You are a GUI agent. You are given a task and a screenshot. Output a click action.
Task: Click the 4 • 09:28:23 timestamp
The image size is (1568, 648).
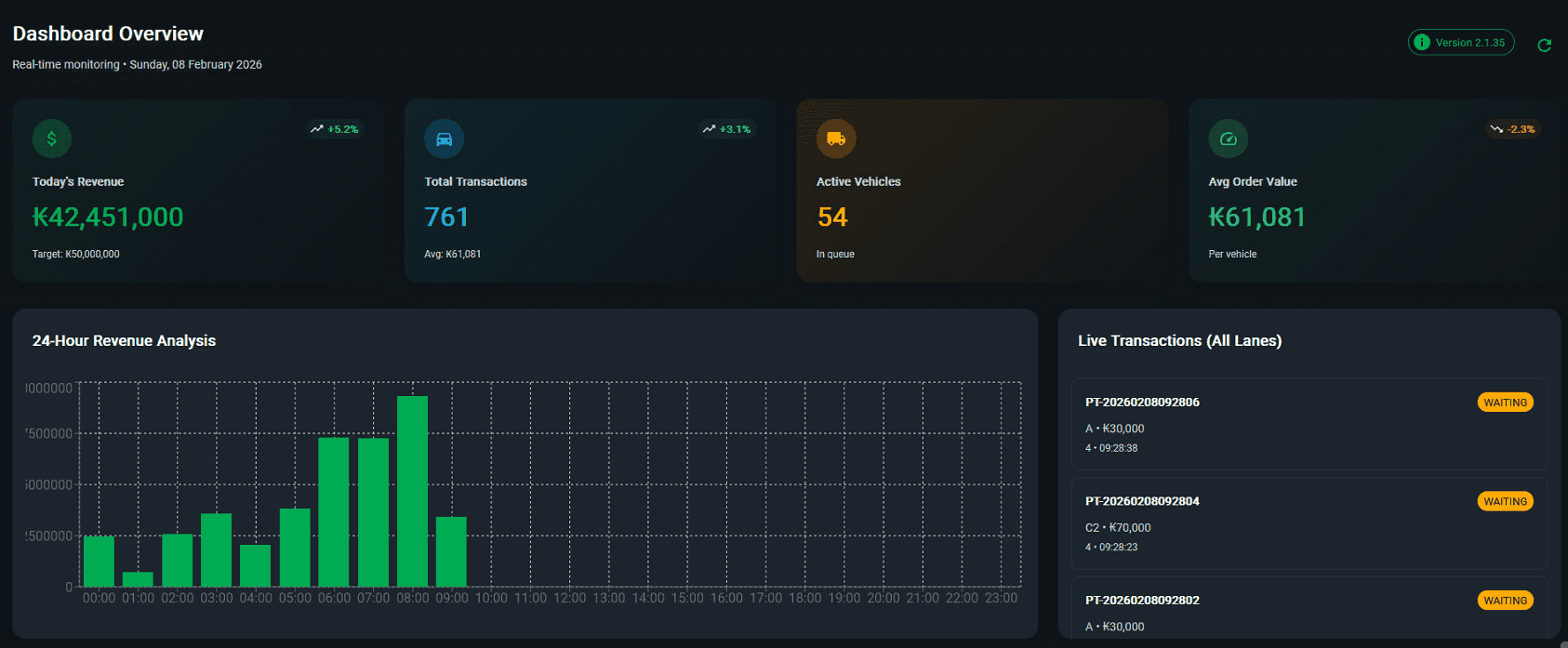click(1111, 547)
